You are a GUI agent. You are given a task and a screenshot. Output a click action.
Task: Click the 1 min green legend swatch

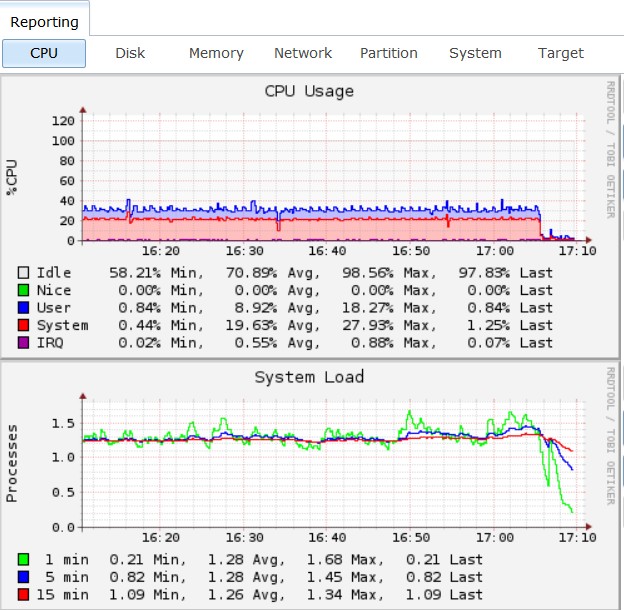23,559
